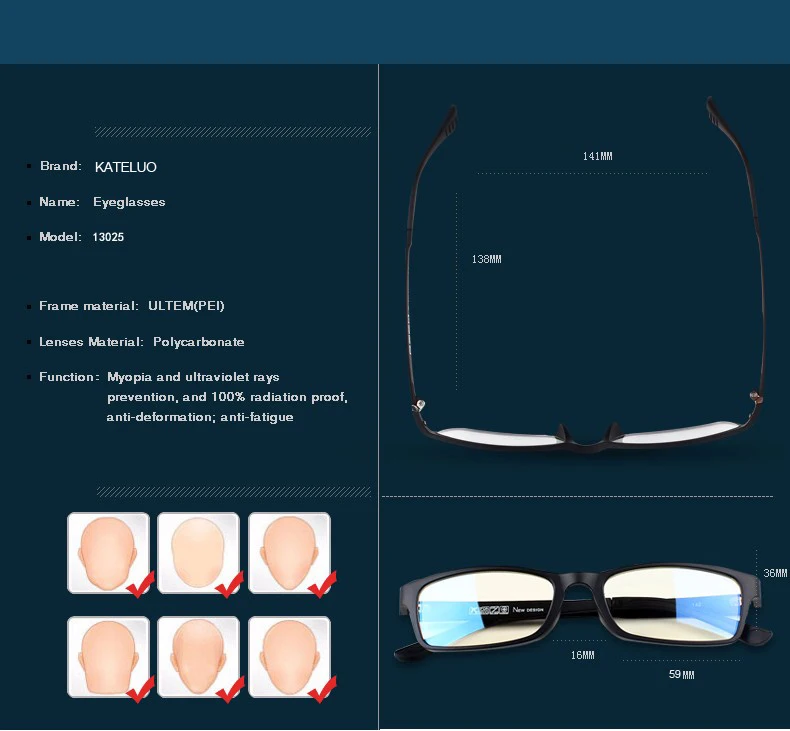Click the 141MM width measurement
The image size is (790, 731).
598,156
